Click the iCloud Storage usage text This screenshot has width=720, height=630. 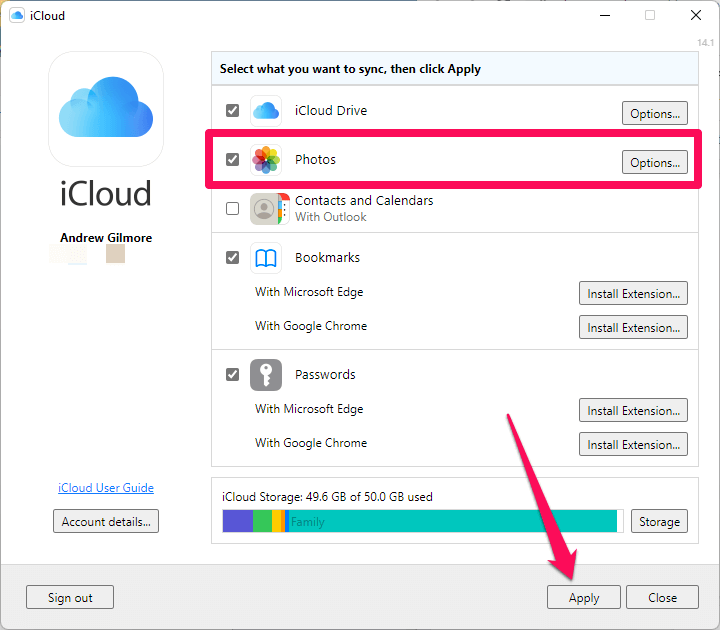click(x=327, y=497)
